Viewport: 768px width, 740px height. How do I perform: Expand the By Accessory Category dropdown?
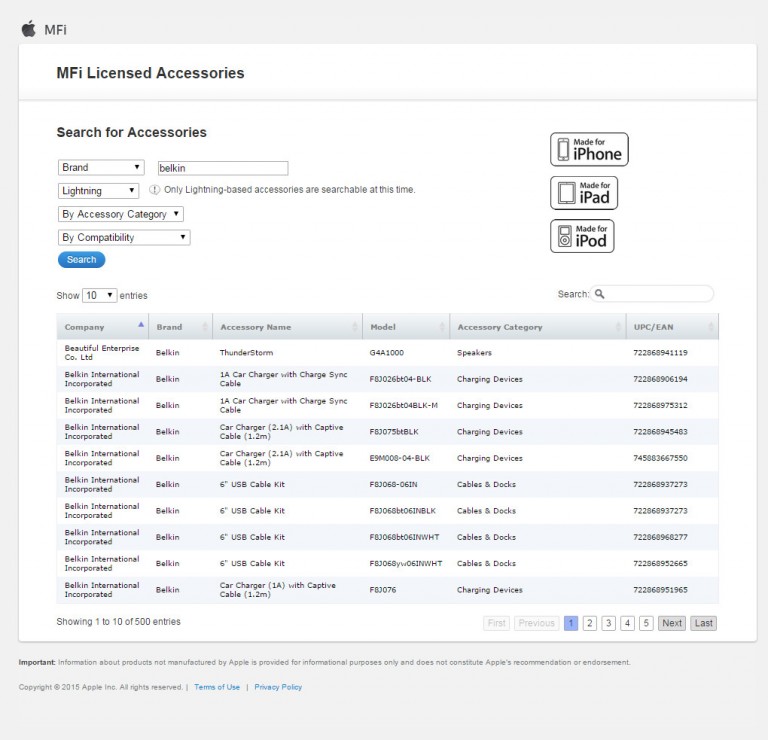(x=121, y=214)
